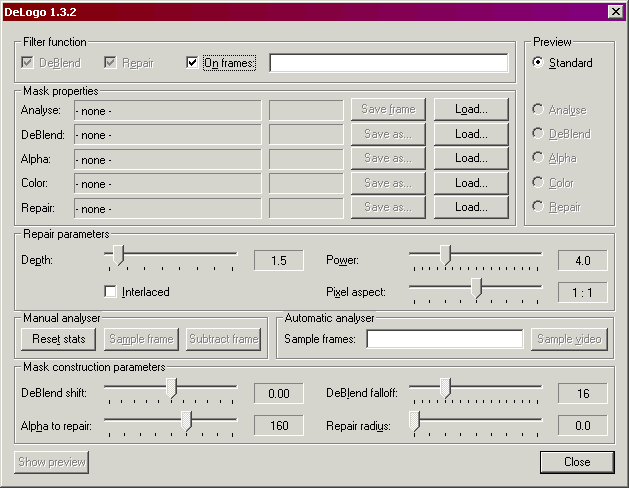Click the Sample video button

point(569,339)
